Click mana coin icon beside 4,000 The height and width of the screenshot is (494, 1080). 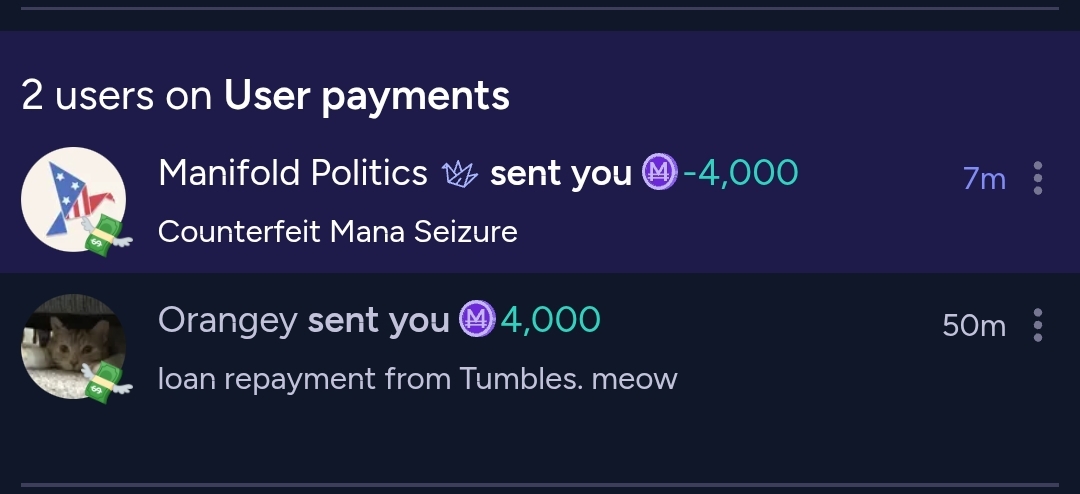(x=477, y=318)
